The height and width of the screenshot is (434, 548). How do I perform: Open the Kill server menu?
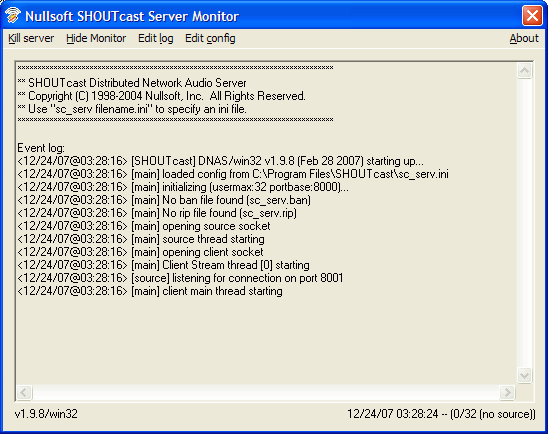pos(31,38)
